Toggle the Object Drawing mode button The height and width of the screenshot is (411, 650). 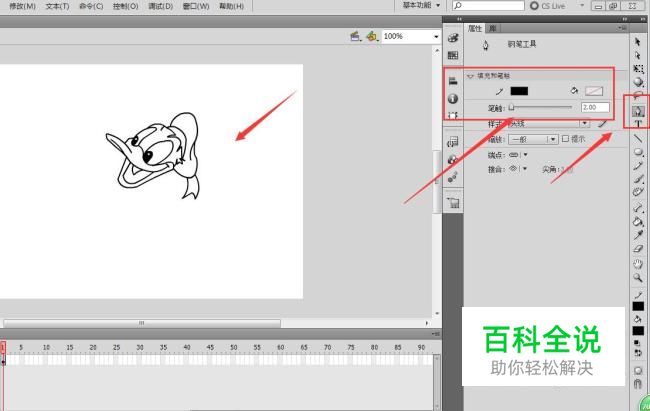638,370
